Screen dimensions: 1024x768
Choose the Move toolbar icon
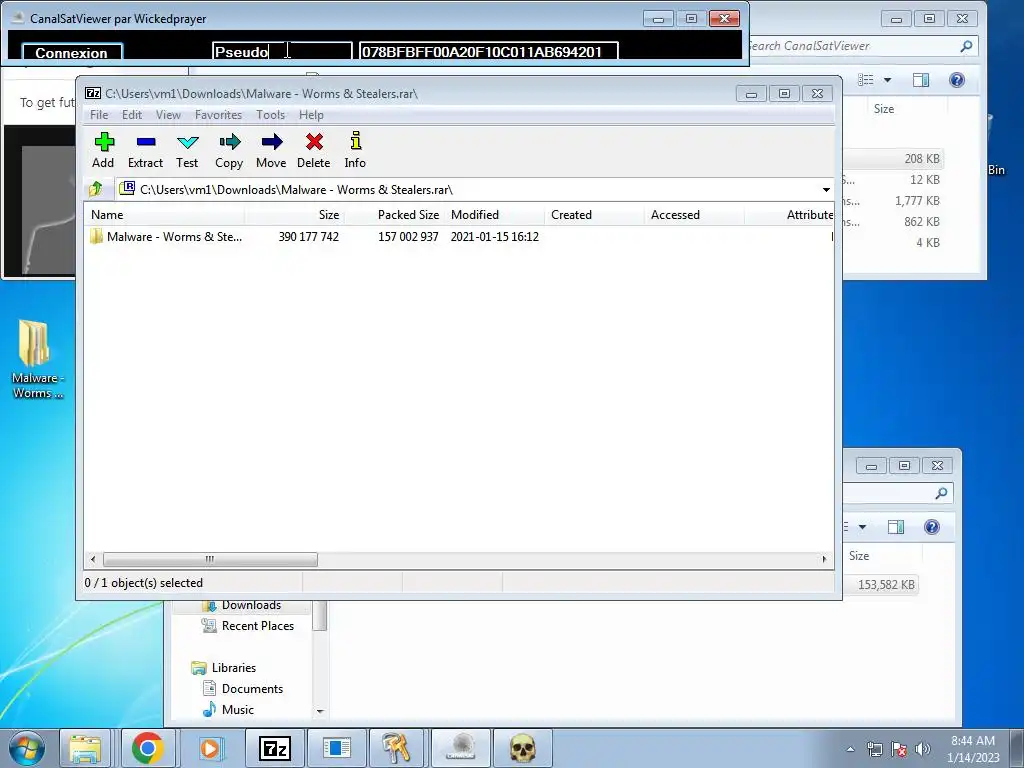(271, 150)
